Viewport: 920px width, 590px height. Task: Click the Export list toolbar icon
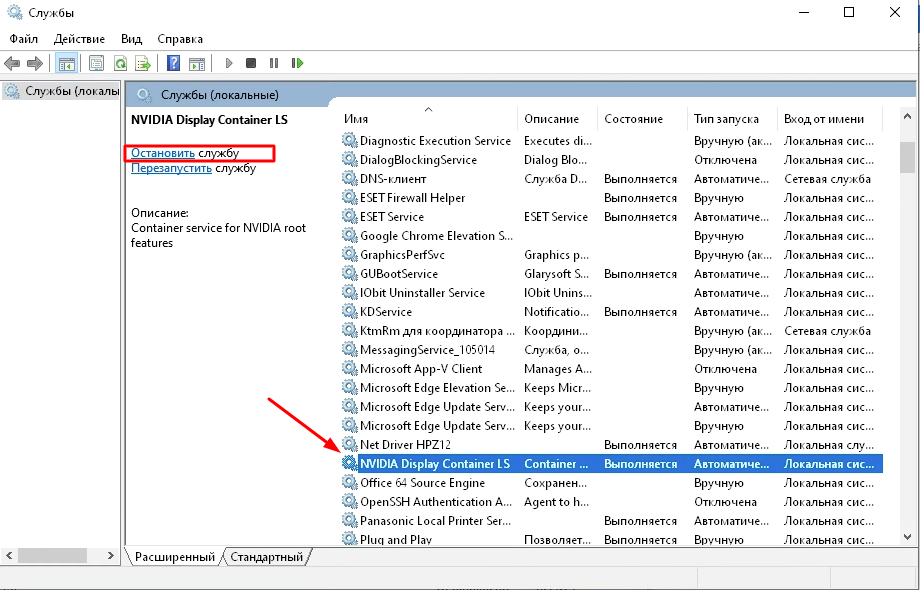[143, 63]
